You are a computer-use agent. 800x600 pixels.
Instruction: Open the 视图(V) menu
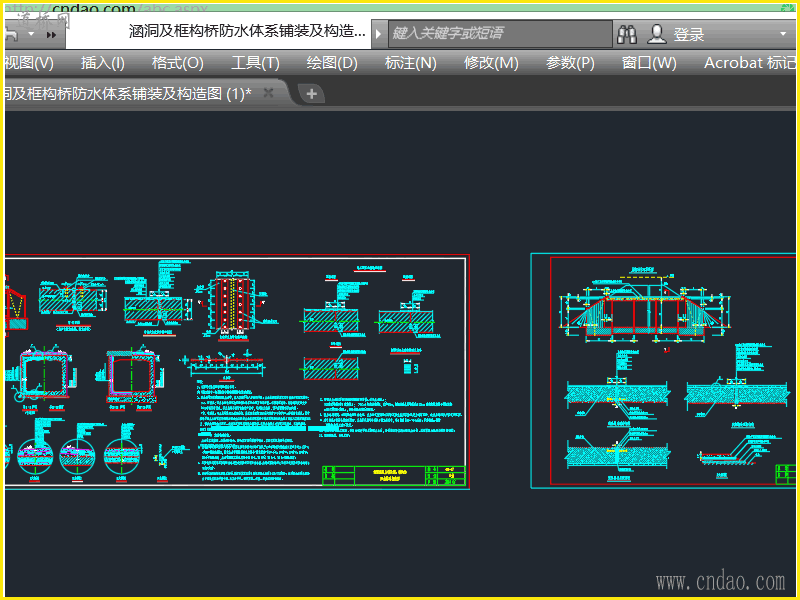pyautogui.click(x=29, y=63)
